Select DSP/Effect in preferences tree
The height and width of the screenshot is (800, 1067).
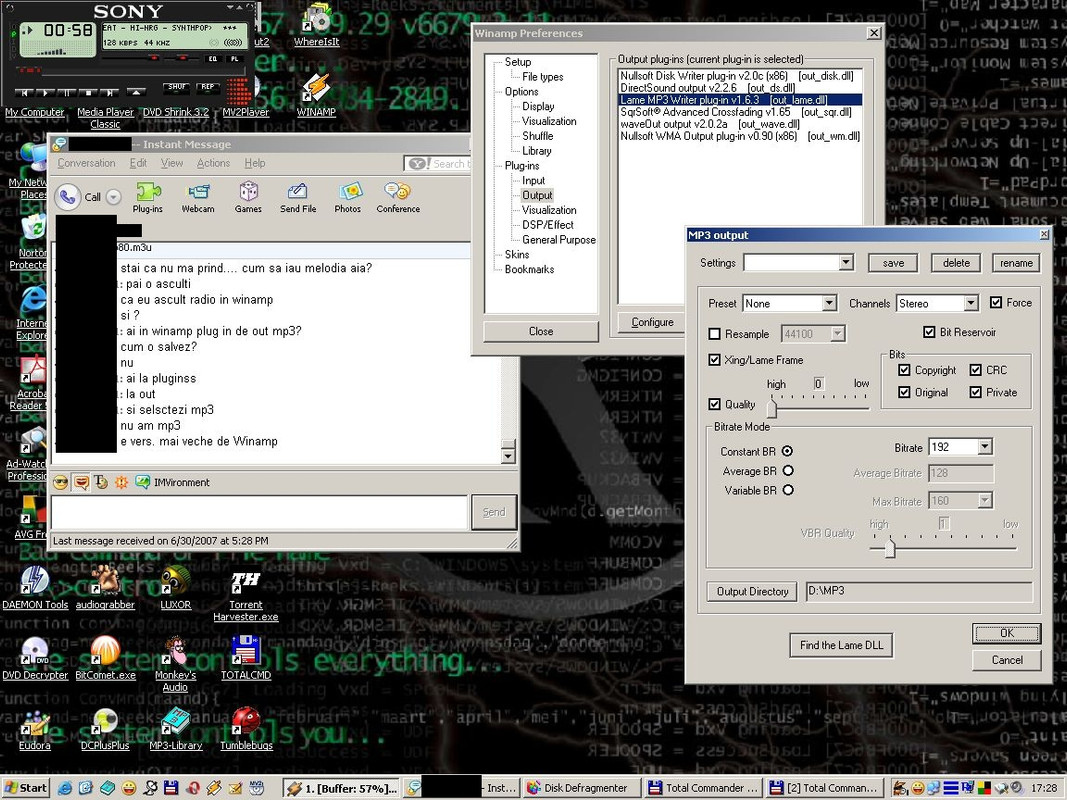(x=548, y=224)
